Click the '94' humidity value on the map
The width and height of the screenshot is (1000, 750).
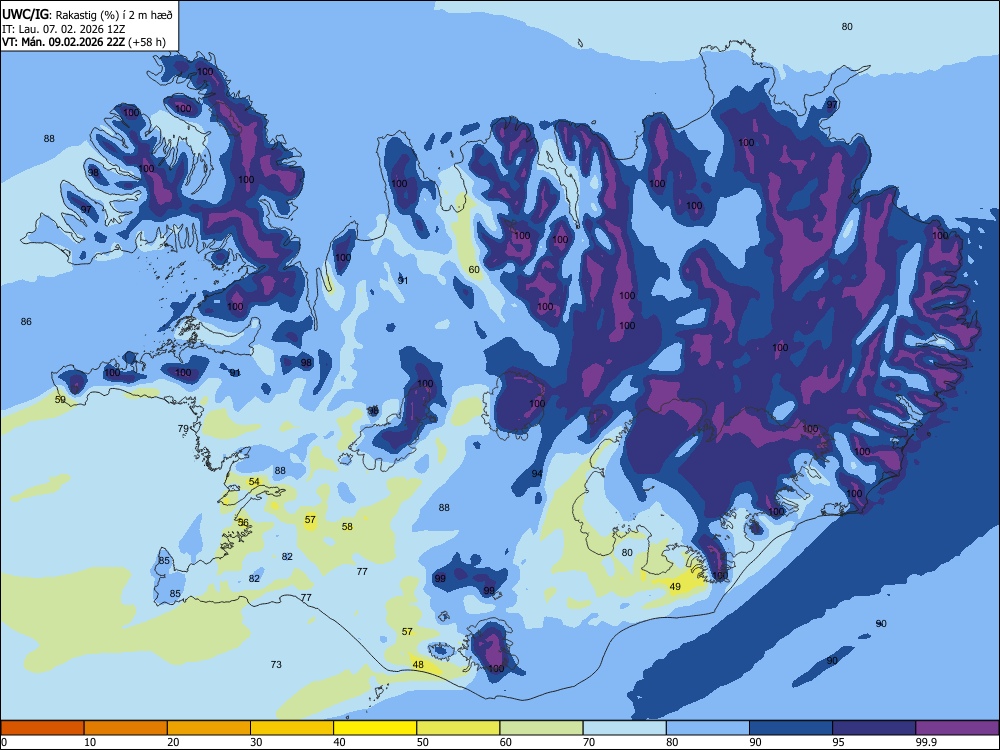(x=537, y=473)
